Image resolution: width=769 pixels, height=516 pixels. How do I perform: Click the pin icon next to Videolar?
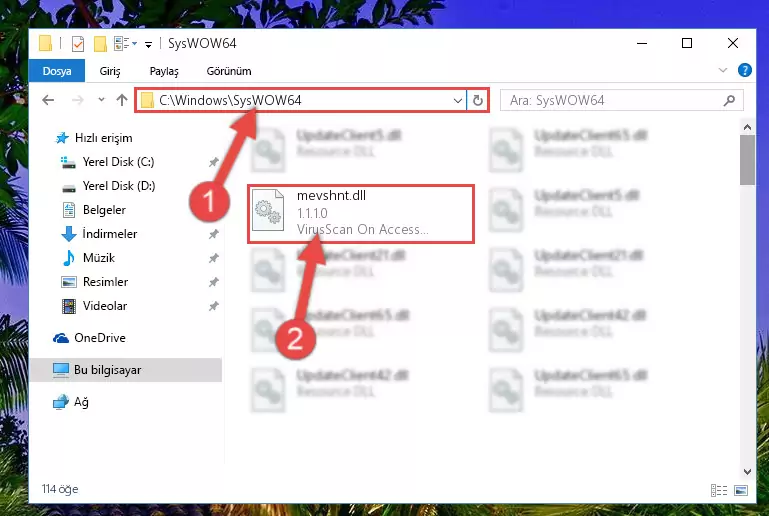(213, 306)
